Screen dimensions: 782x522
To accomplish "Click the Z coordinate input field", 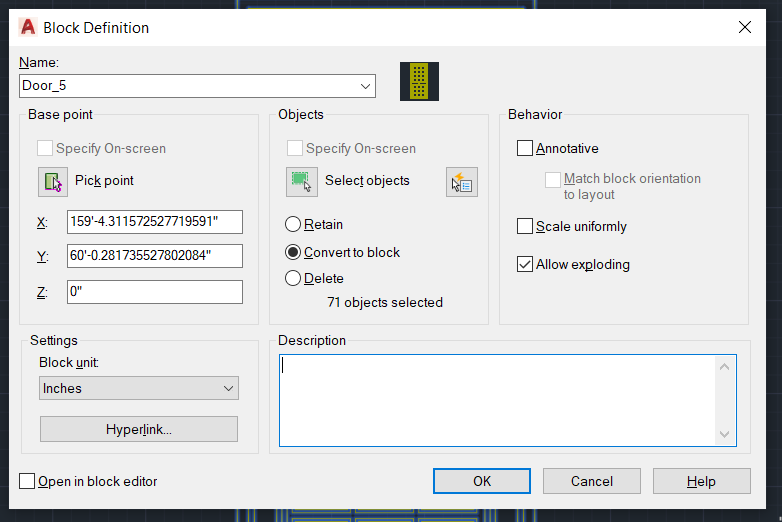I will tap(155, 292).
